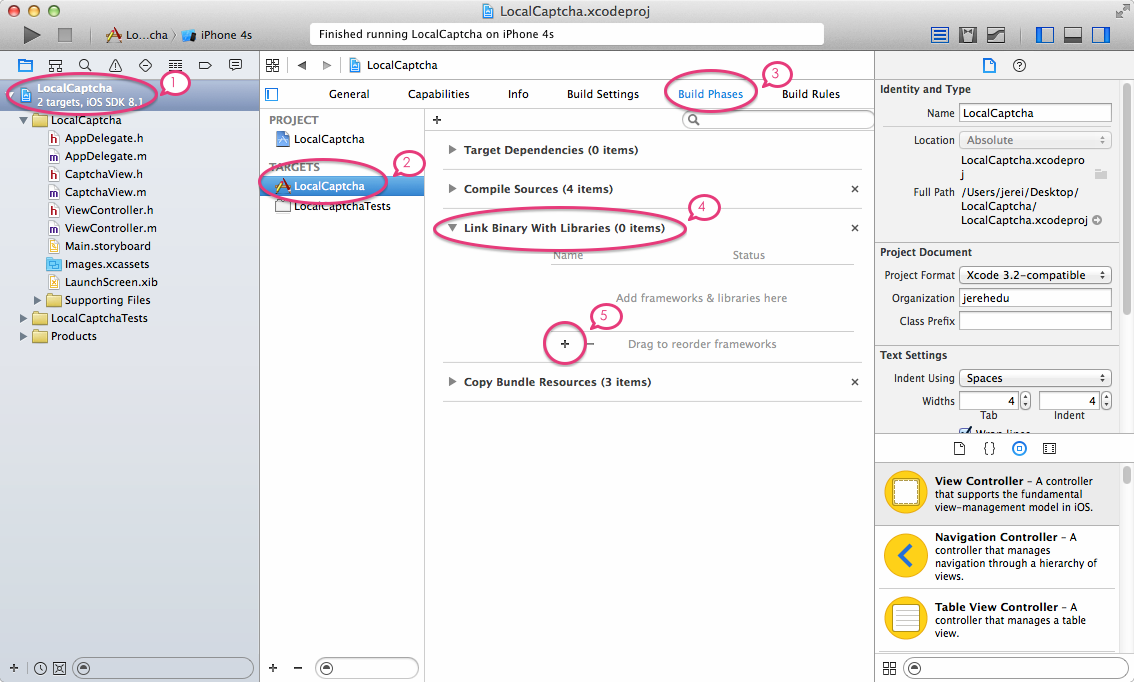Toggle the Debug area

pos(1073,35)
